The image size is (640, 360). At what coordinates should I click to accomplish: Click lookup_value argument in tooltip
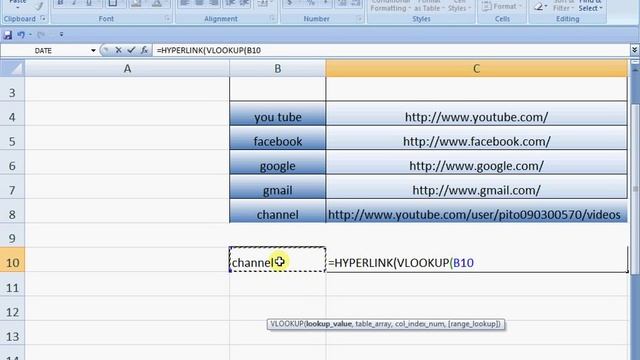(329, 324)
